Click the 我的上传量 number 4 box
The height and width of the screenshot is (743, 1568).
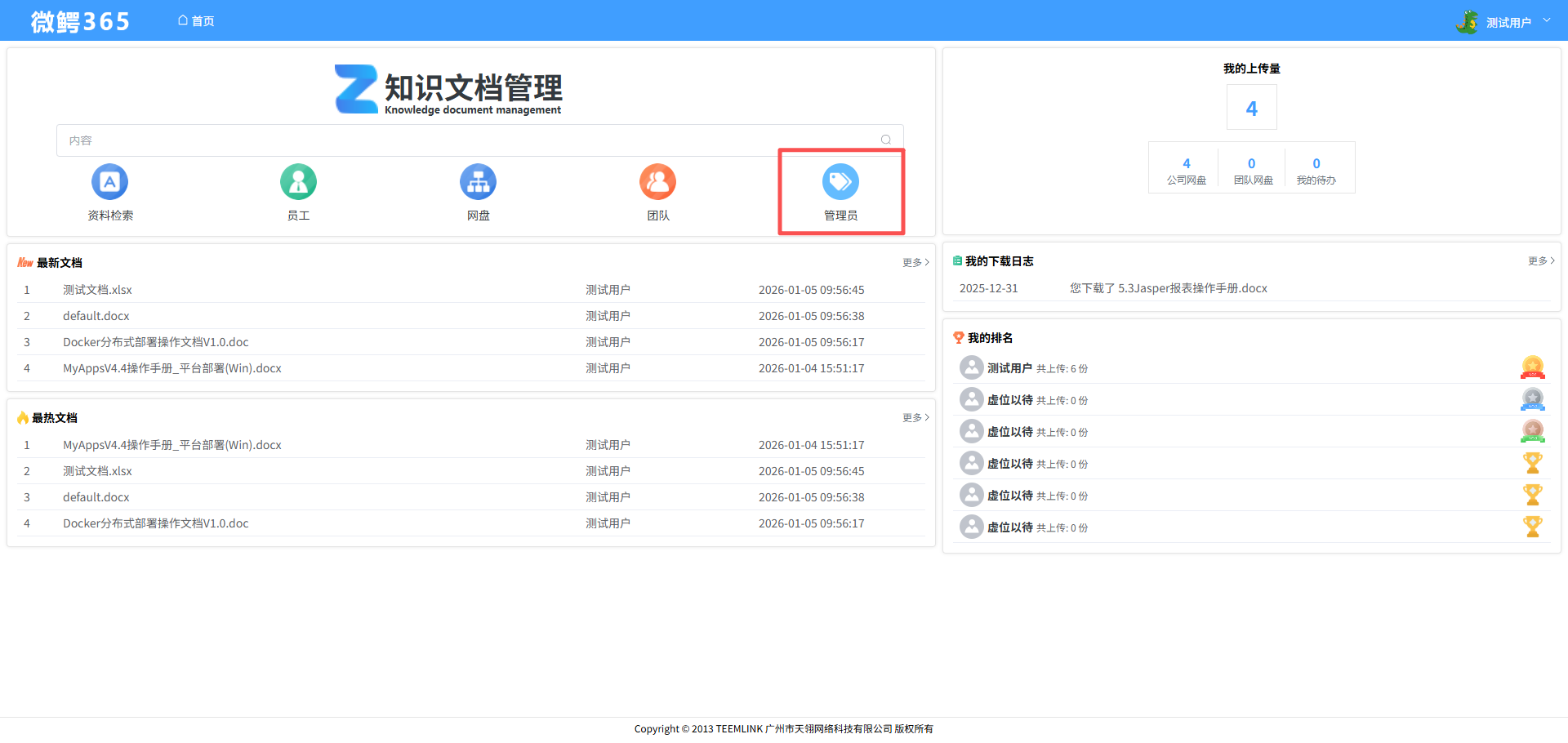coord(1252,108)
